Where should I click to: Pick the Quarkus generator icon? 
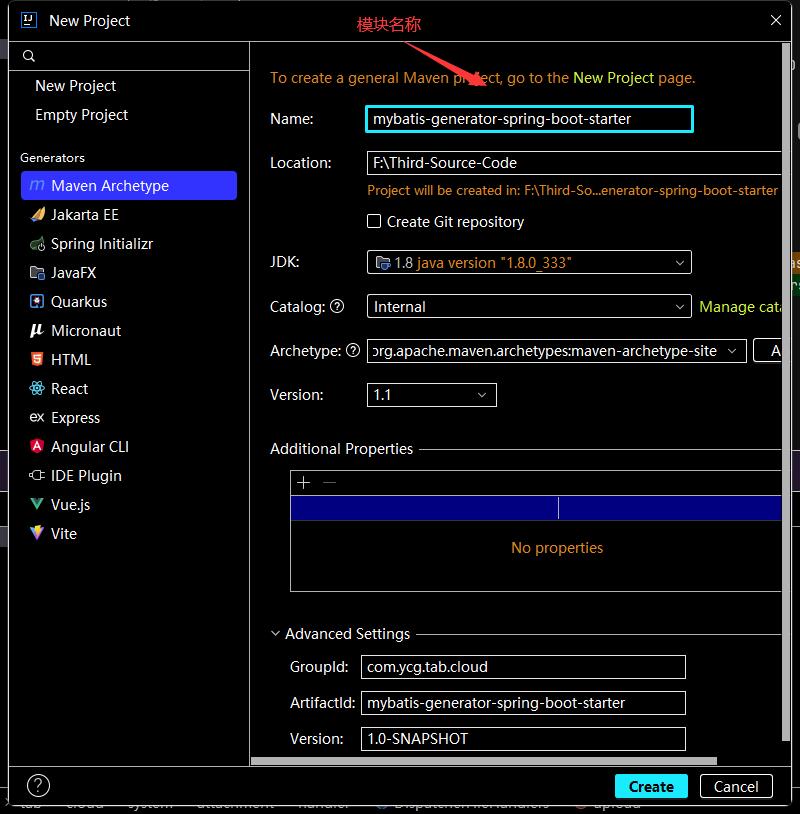pyautogui.click(x=37, y=302)
